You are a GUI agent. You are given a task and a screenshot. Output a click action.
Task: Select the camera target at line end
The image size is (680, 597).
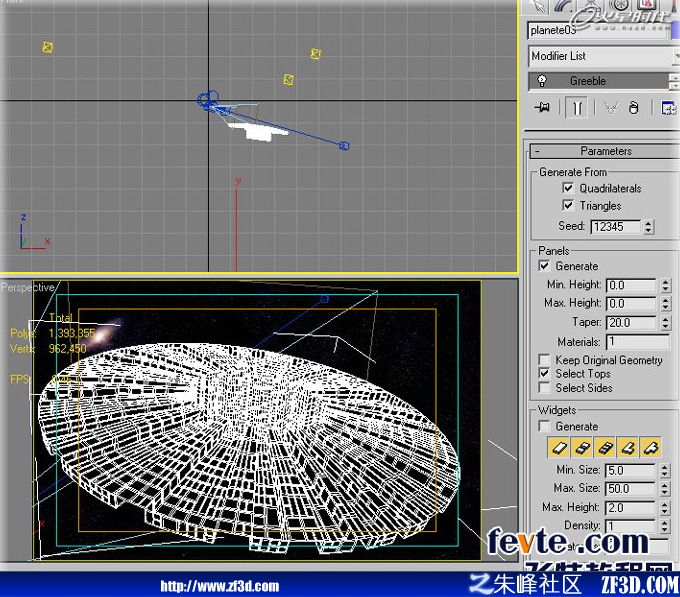(344, 146)
